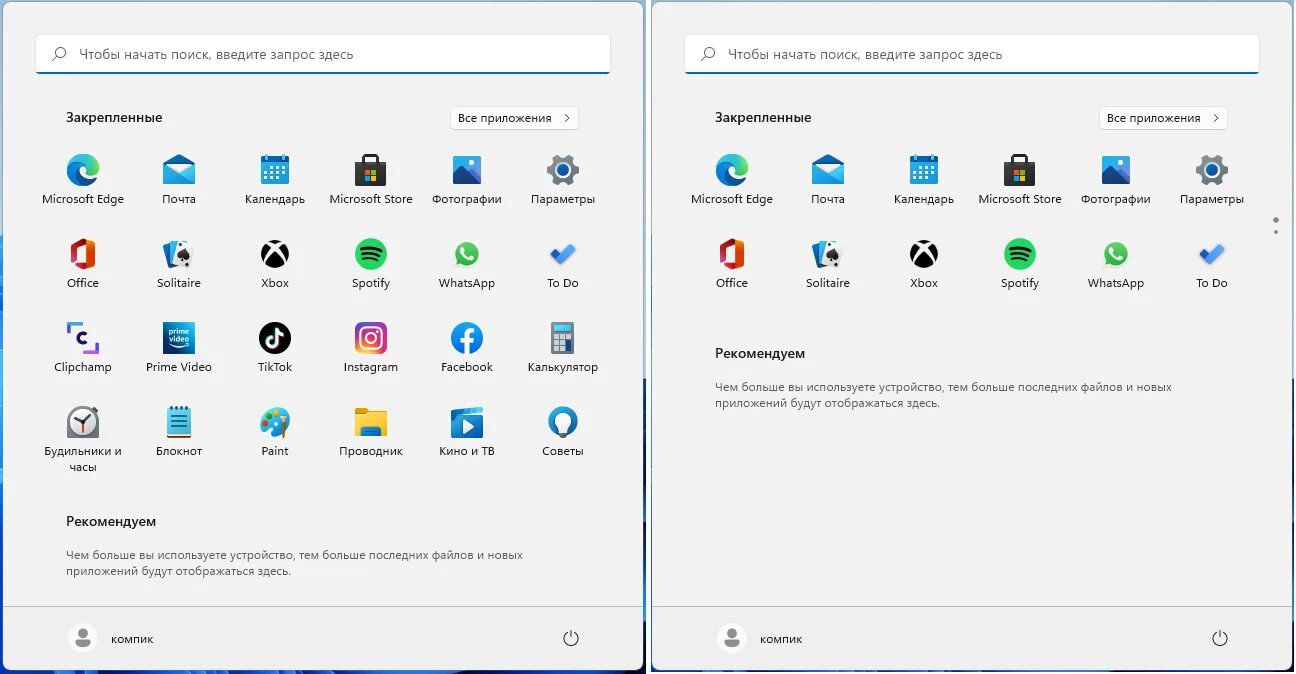Focus the search field in right Start menu
Screen dimensions: 1296x674
(972, 54)
